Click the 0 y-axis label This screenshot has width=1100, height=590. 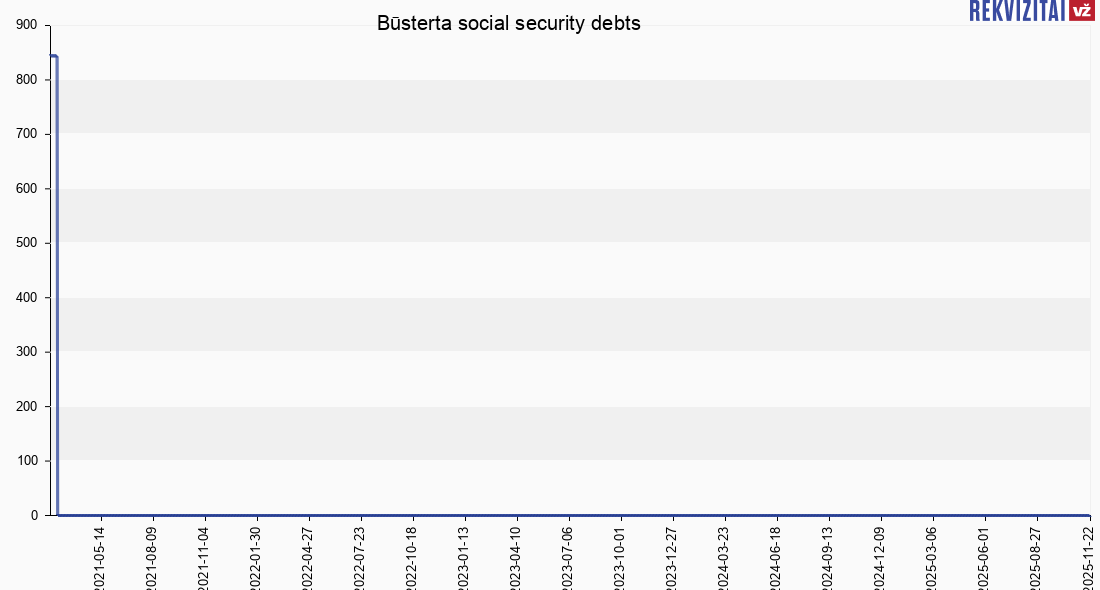click(x=34, y=515)
